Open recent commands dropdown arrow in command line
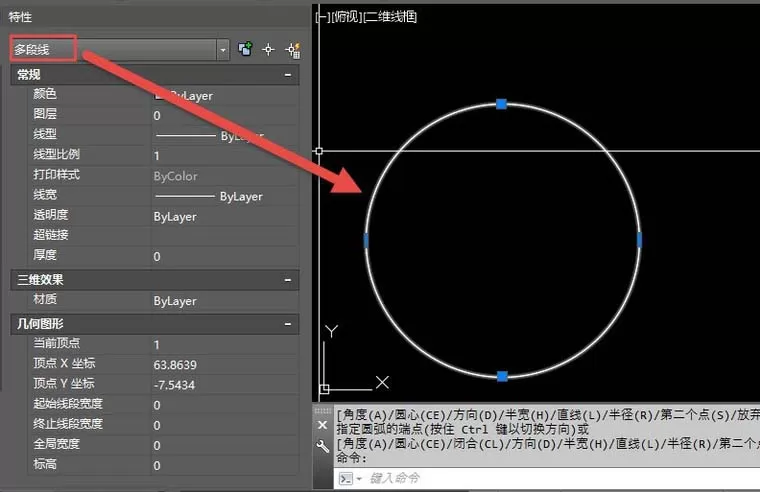 359,479
